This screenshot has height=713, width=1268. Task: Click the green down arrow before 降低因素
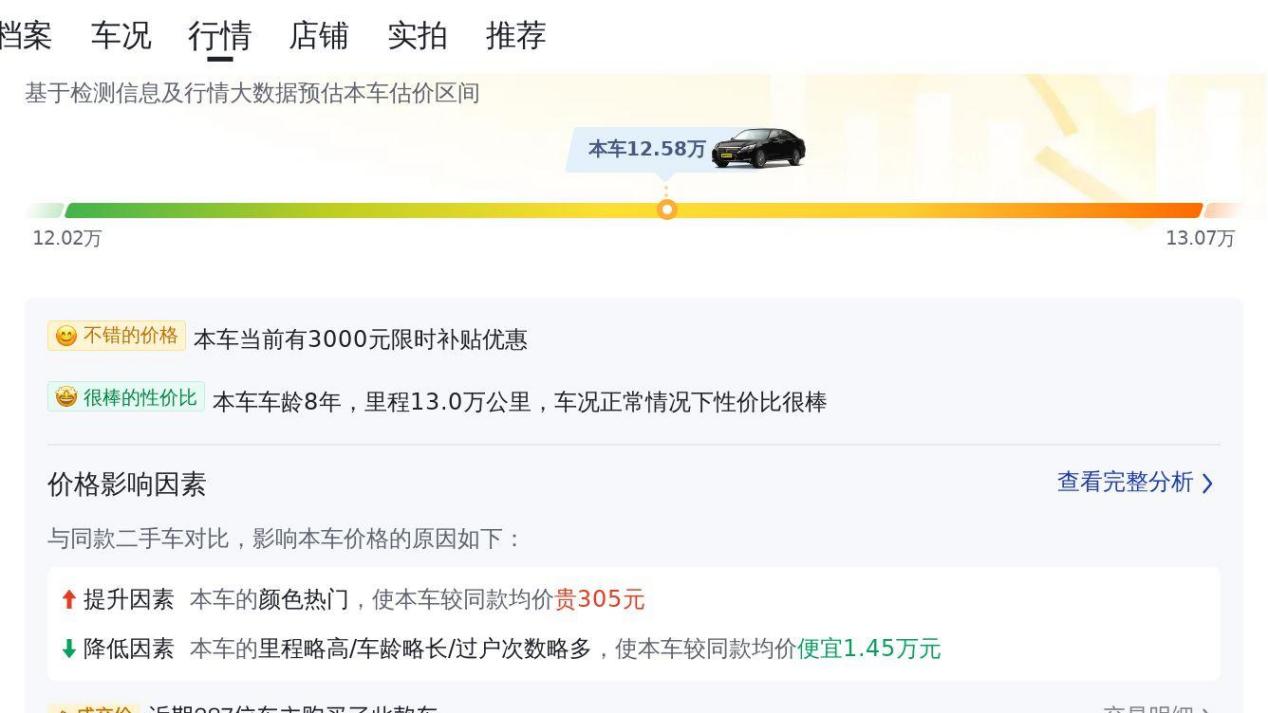tap(67, 649)
